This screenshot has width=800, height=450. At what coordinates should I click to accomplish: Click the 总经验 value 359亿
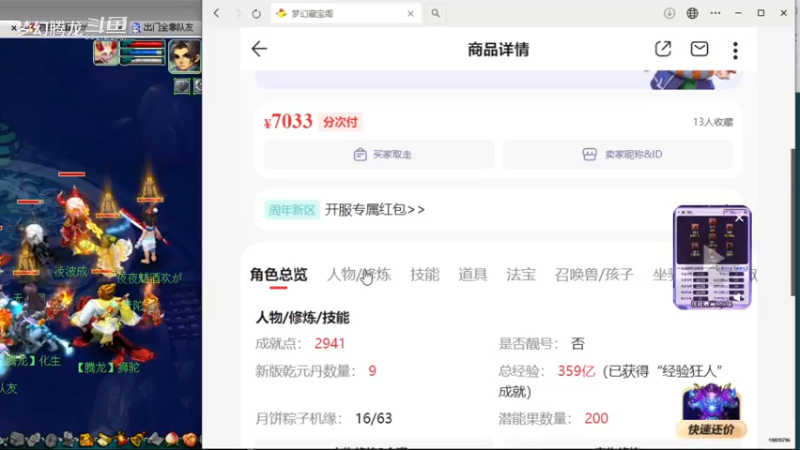(576, 371)
